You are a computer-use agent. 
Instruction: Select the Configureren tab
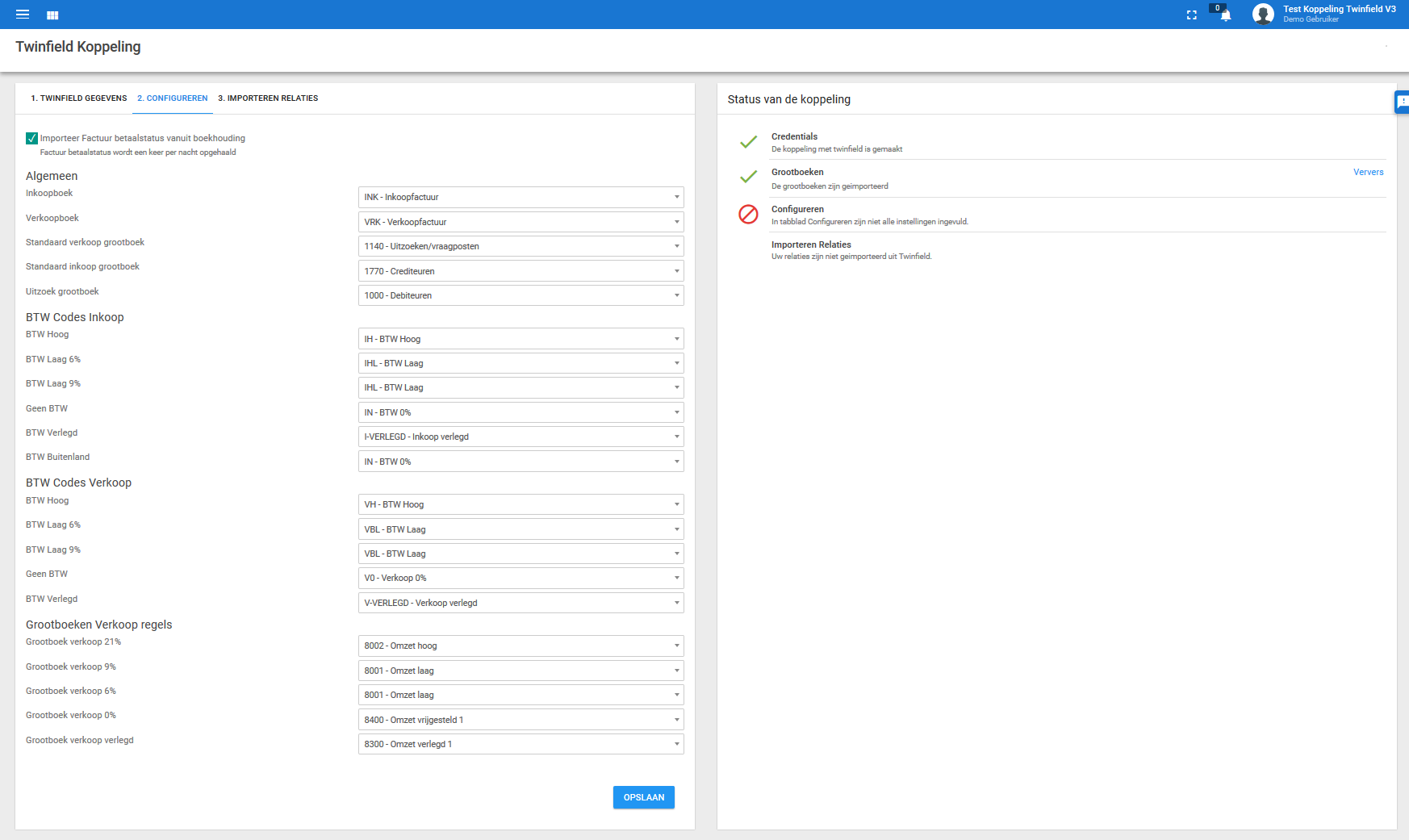[x=173, y=98]
